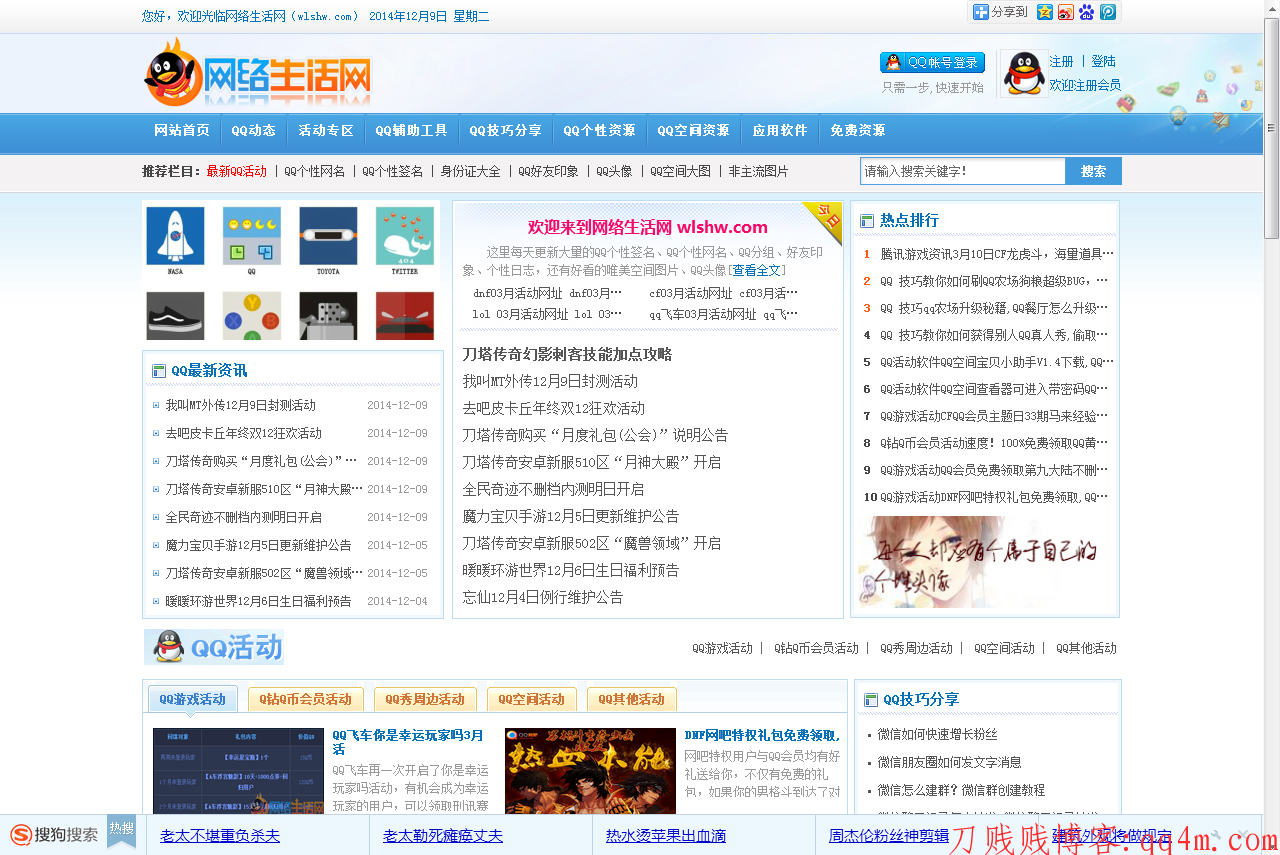Open QQ空间资源 in navigation bar
The width and height of the screenshot is (1280, 855).
tap(693, 131)
